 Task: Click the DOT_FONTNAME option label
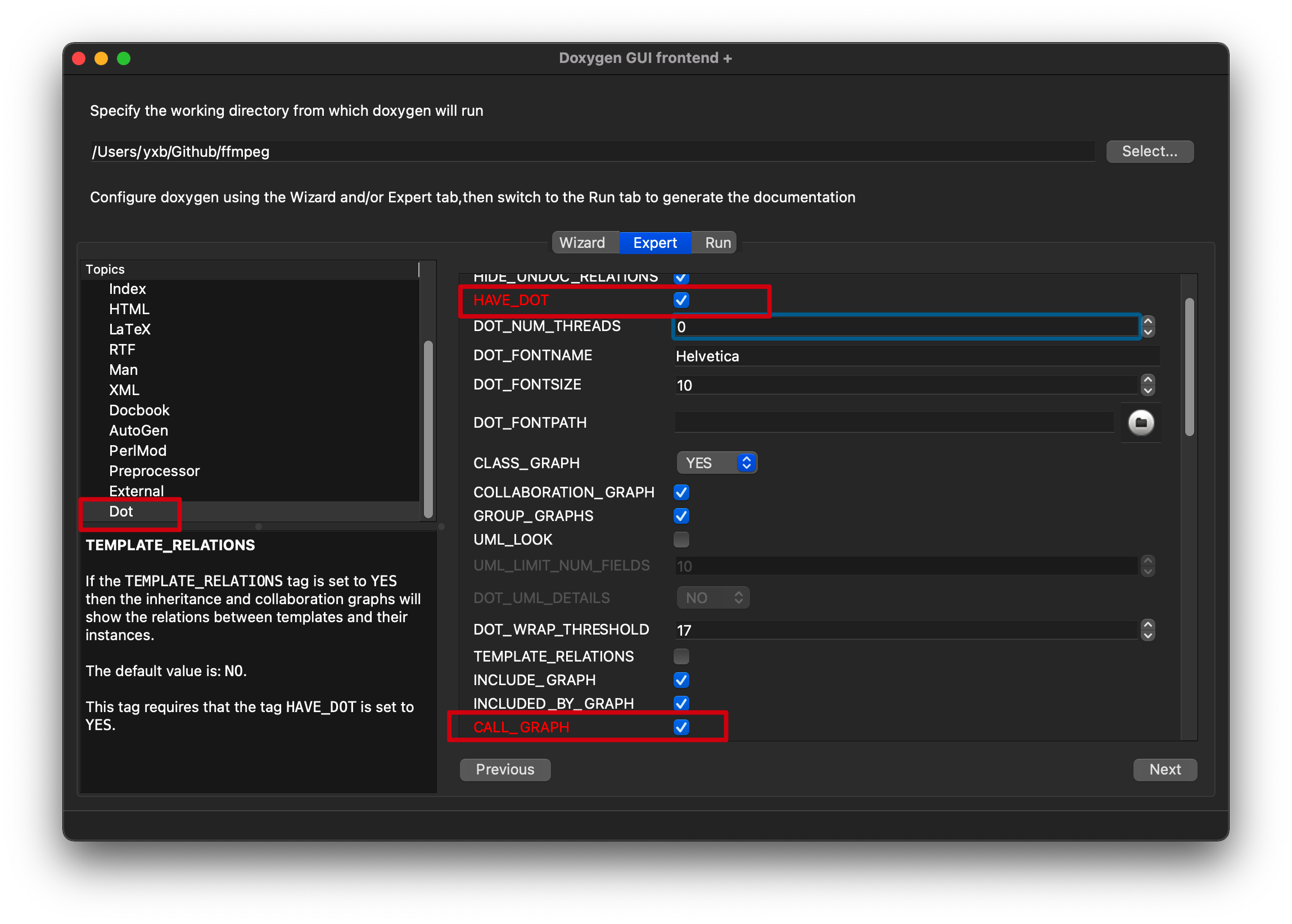pos(533,355)
